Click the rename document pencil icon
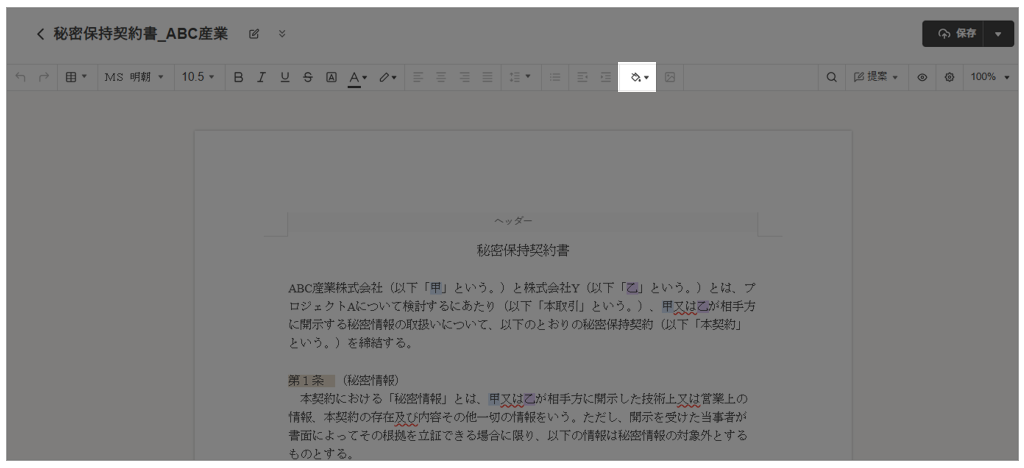This screenshot has width=1024, height=468. click(x=254, y=34)
